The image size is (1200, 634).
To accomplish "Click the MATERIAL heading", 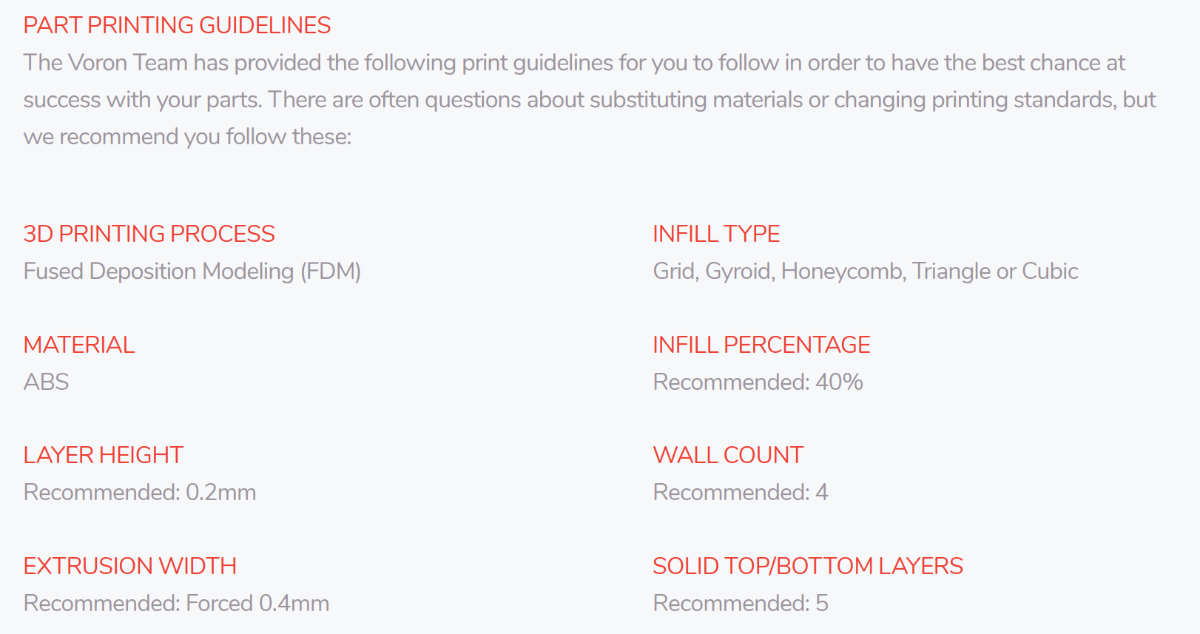I will [79, 345].
